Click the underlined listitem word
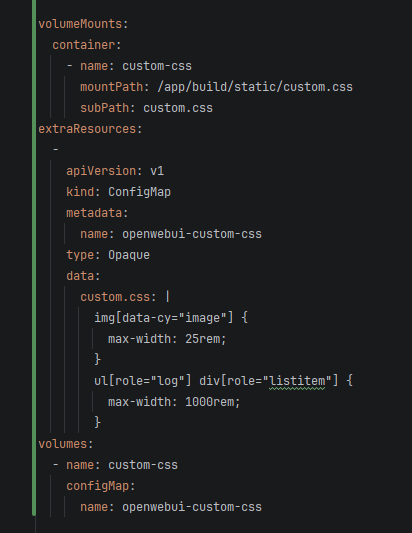 pos(297,381)
